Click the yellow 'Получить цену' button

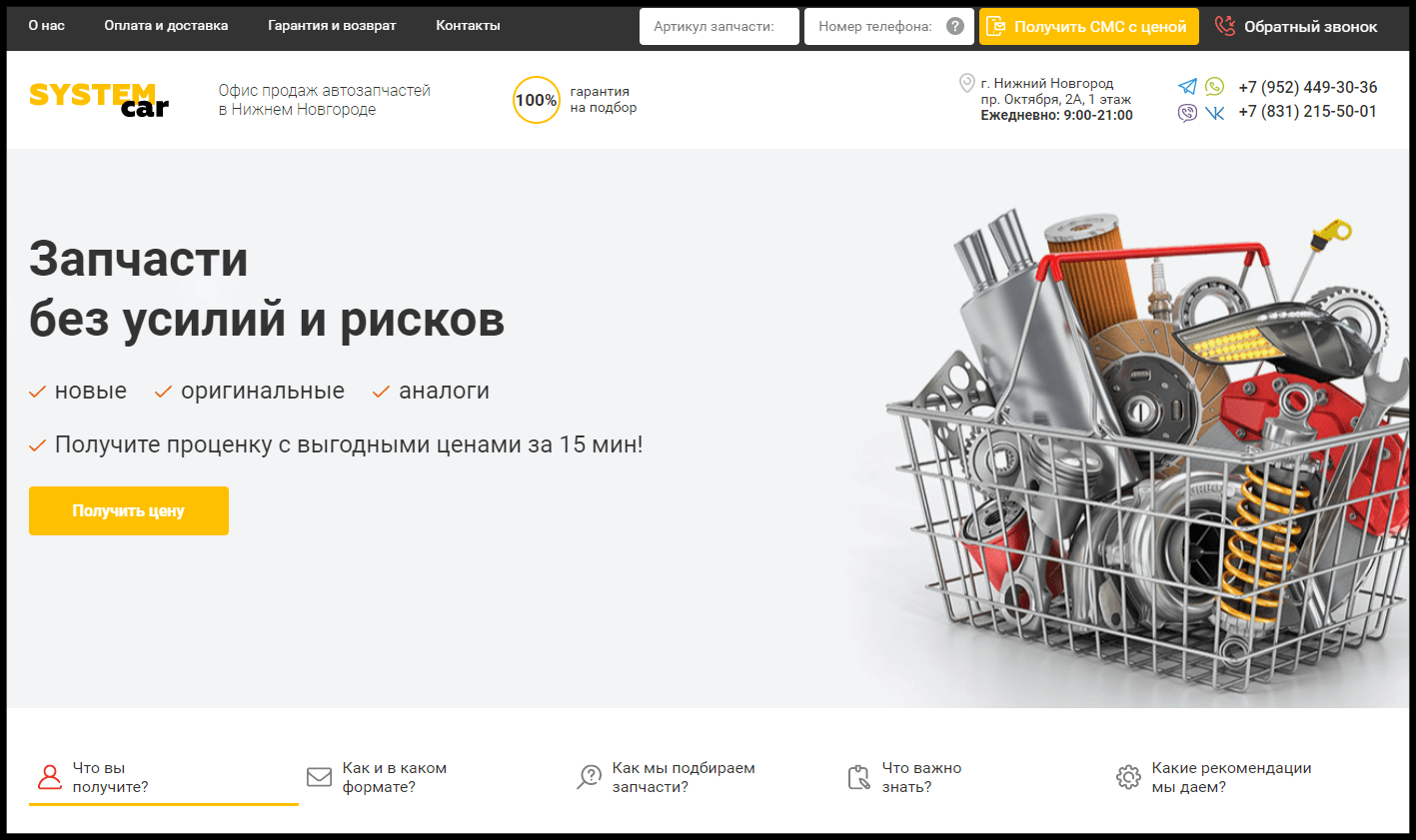pyautogui.click(x=129, y=510)
